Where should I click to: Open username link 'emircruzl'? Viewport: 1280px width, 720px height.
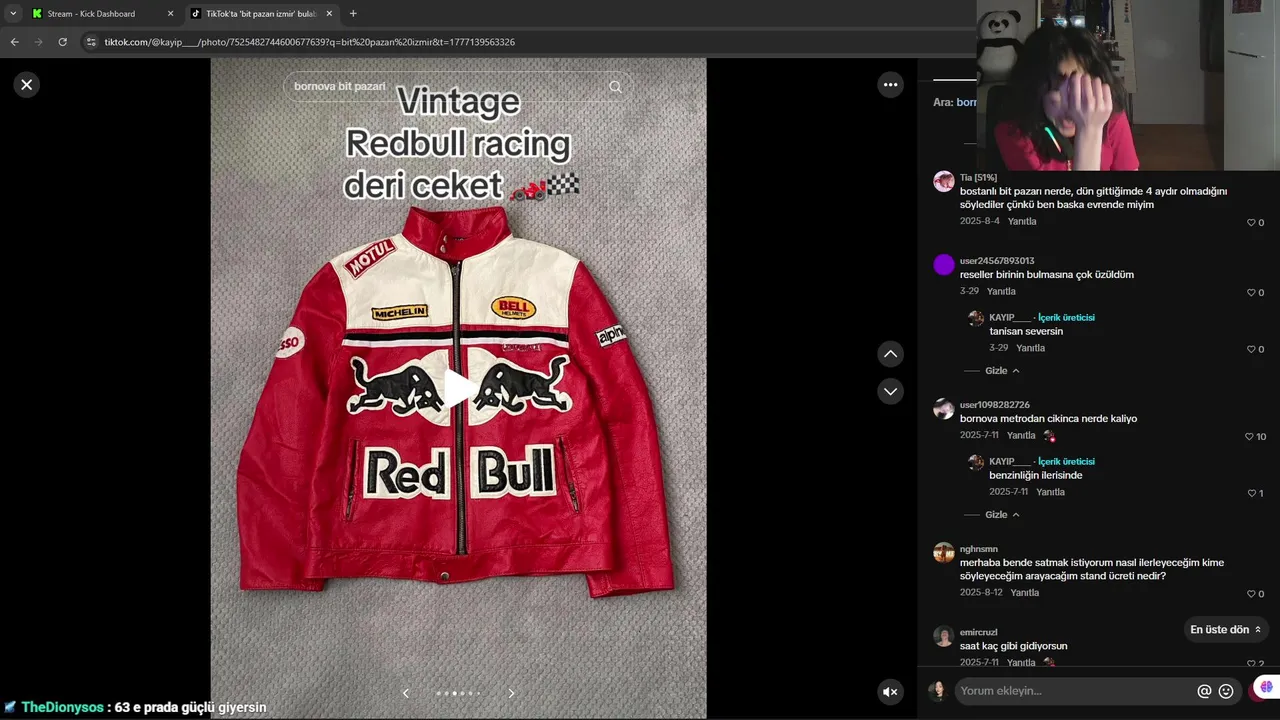click(979, 632)
